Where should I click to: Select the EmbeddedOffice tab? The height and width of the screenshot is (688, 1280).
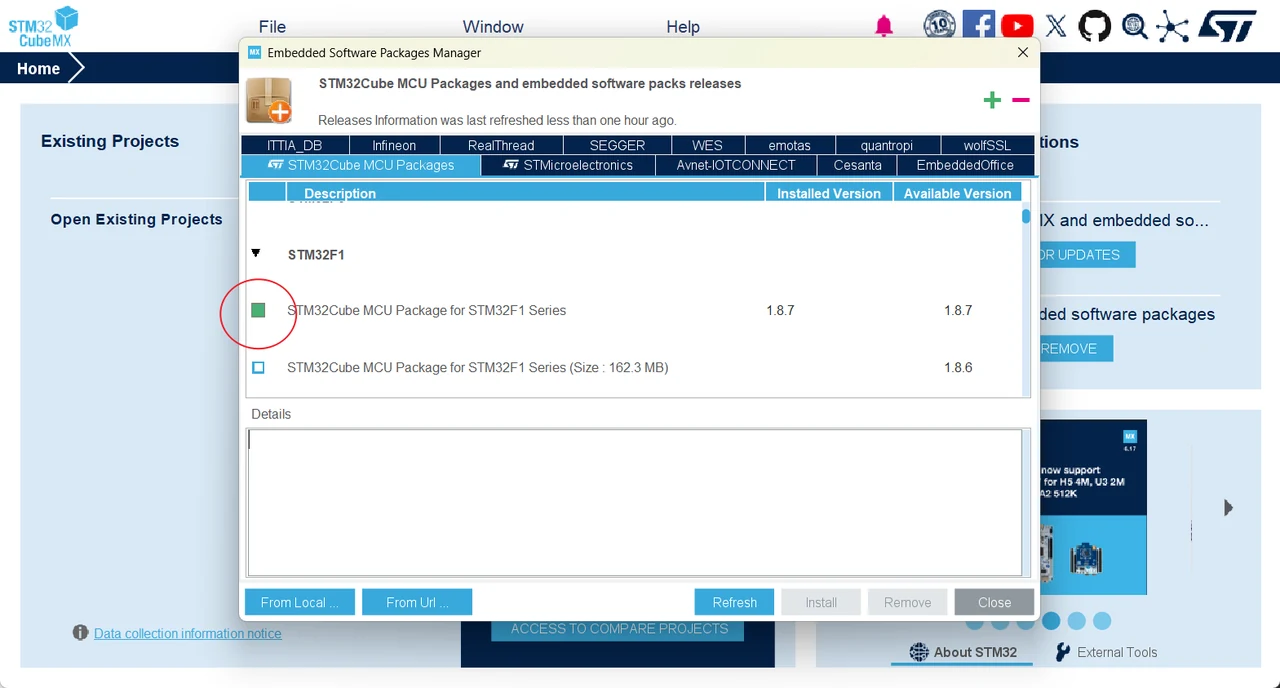(x=965, y=165)
